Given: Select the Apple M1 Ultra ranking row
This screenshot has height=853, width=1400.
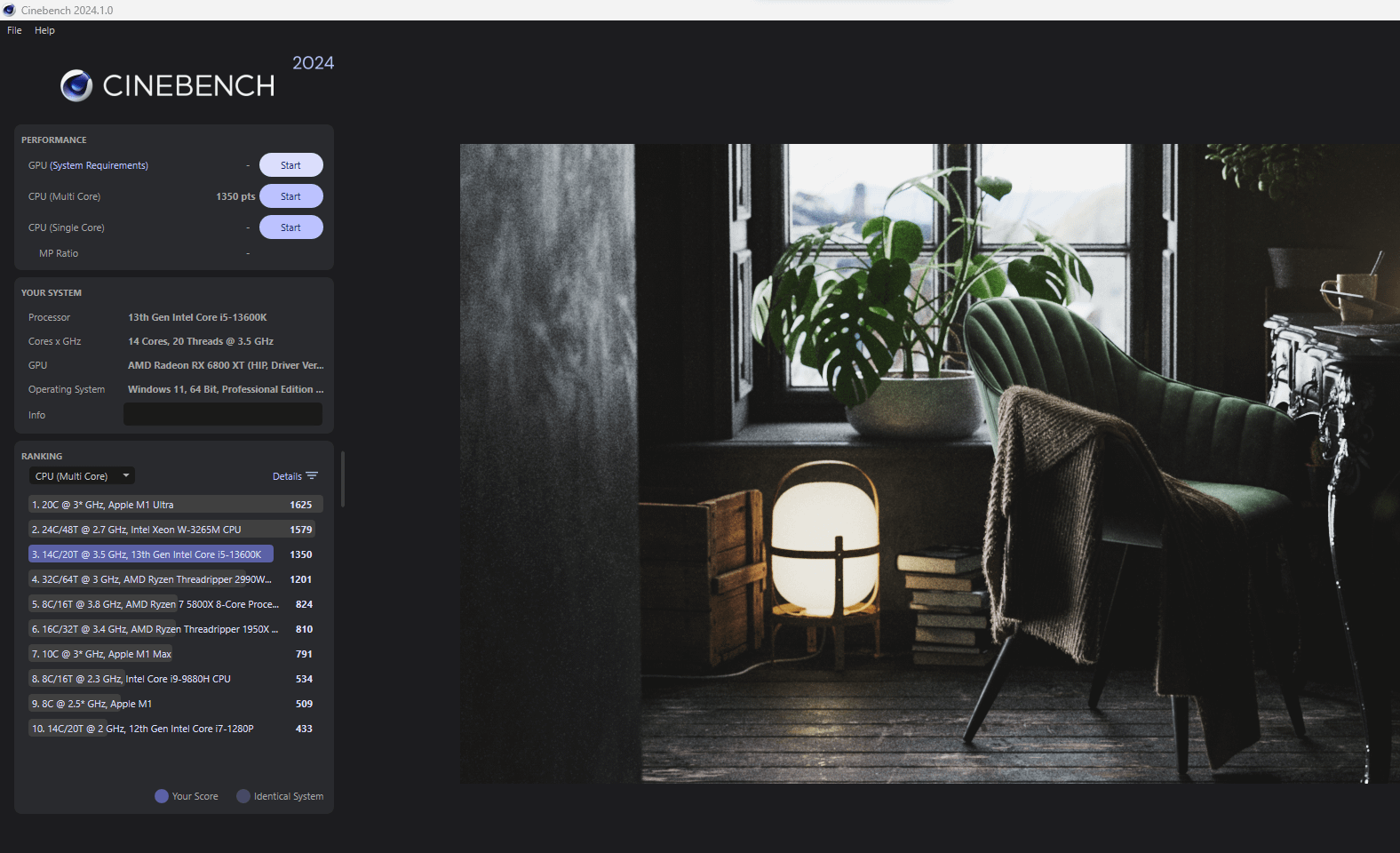Looking at the screenshot, I should point(175,505).
